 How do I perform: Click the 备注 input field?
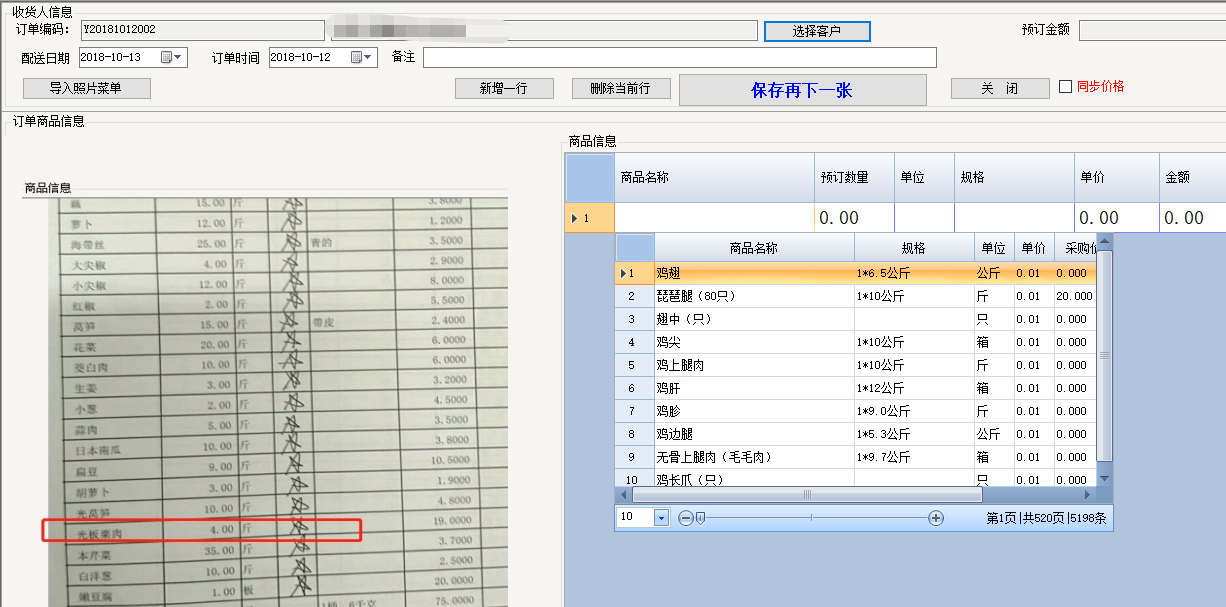tap(679, 57)
